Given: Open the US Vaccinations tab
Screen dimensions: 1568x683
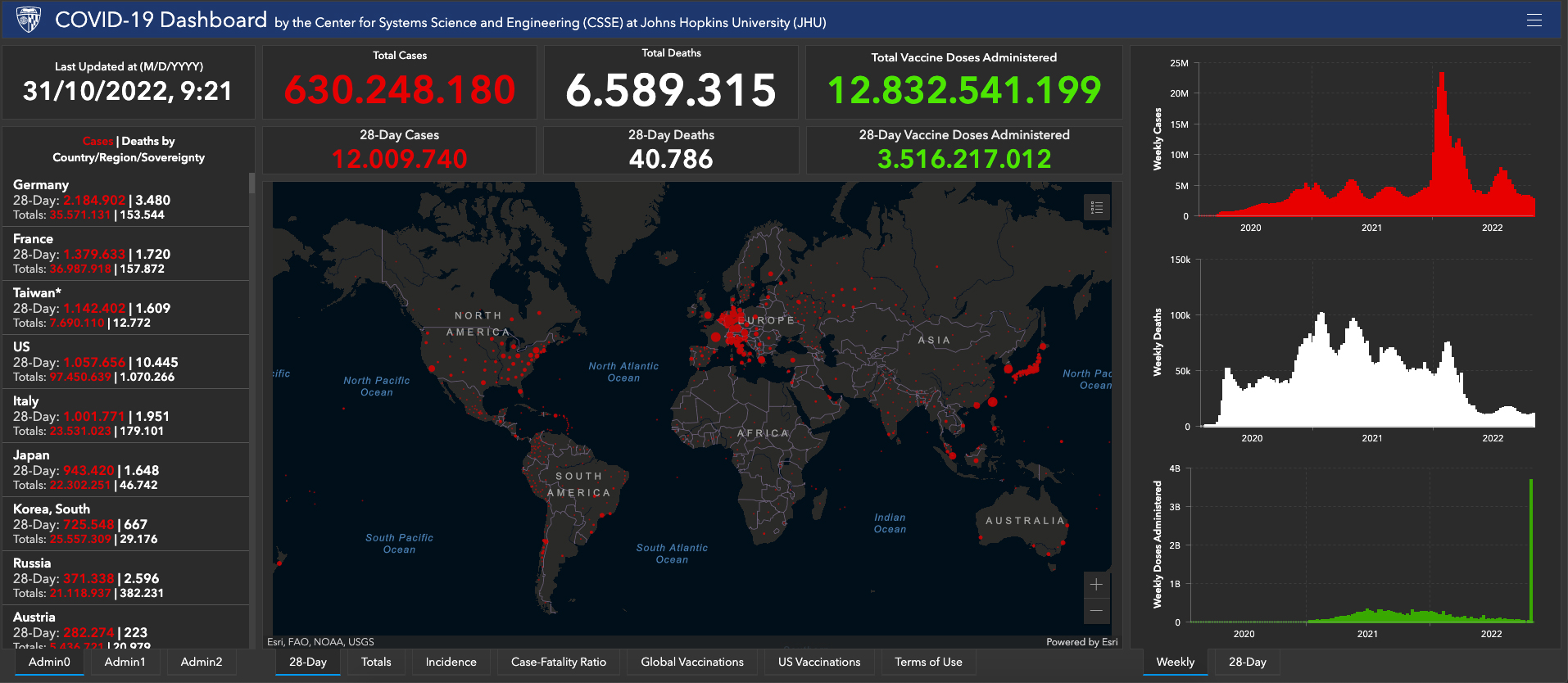Looking at the screenshot, I should coord(819,662).
